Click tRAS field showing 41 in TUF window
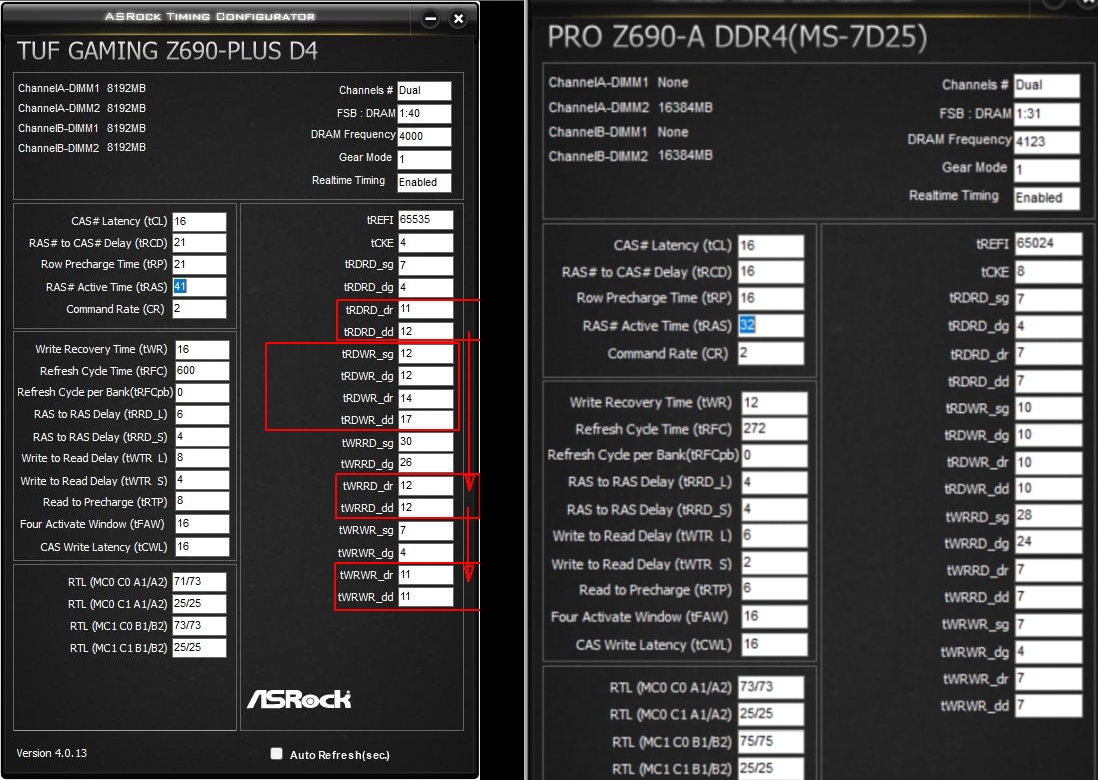Image resolution: width=1098 pixels, height=780 pixels. click(x=200, y=286)
